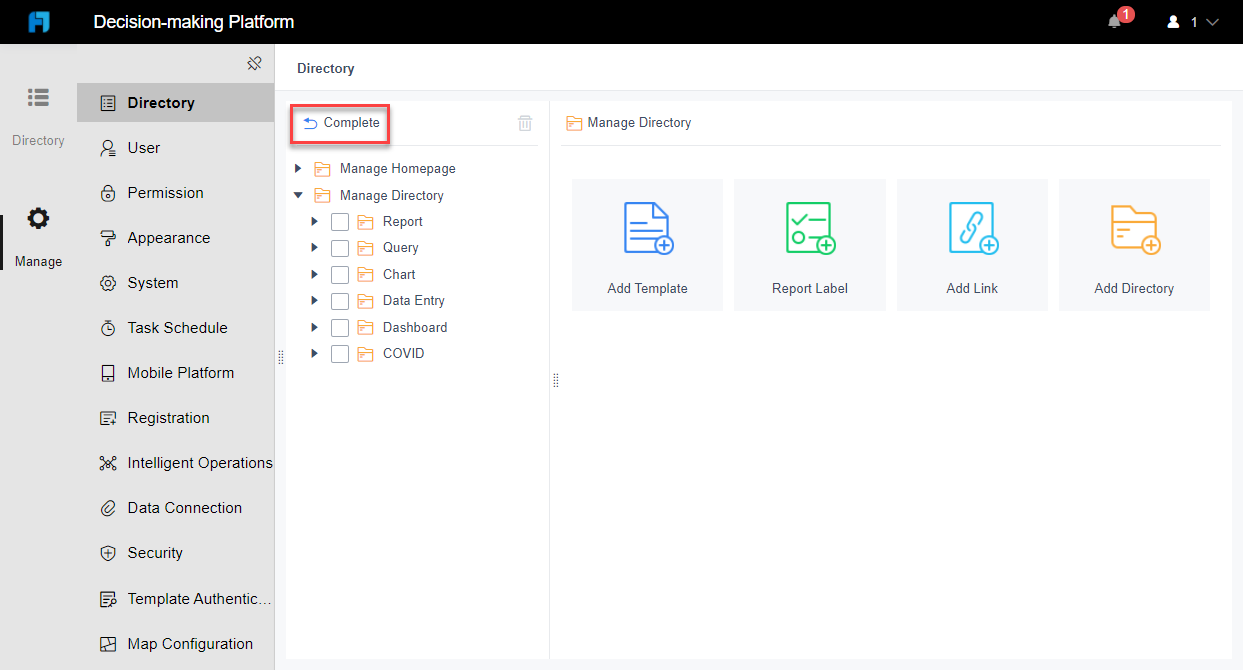Check the Query folder checkbox
Image resolution: width=1243 pixels, height=670 pixels.
340,248
